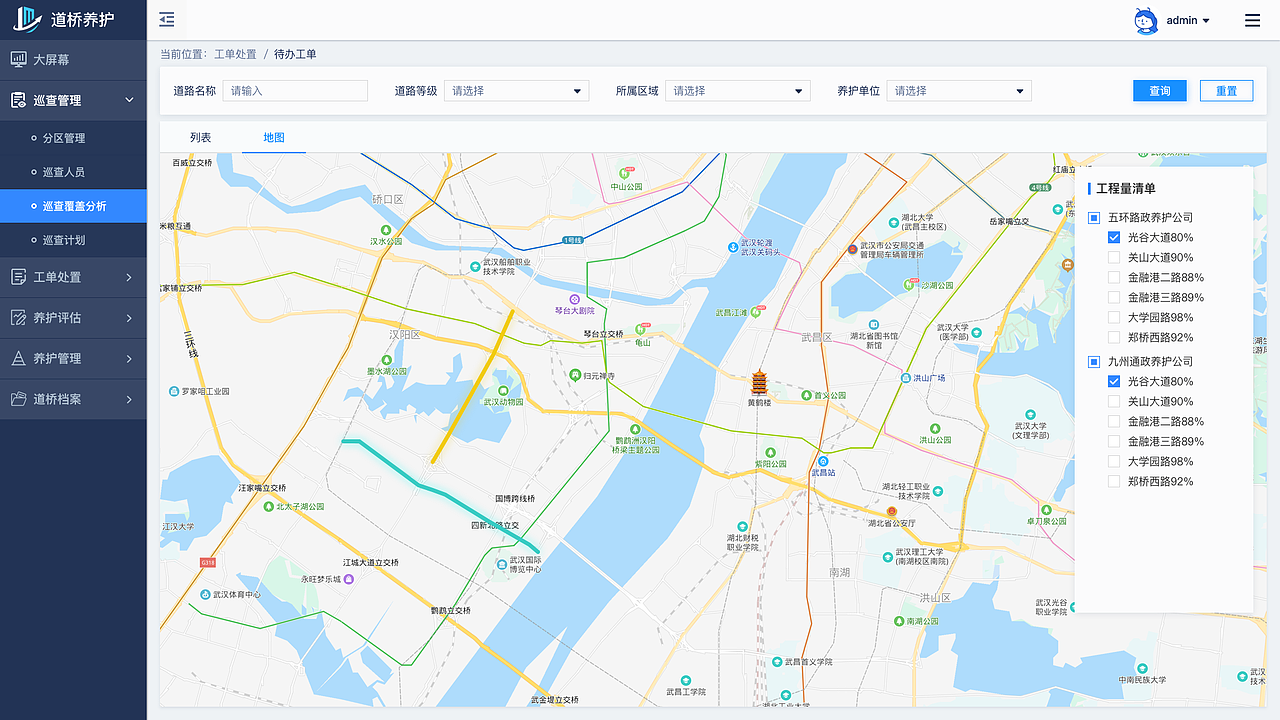Open 分区管理 submenu item
This screenshot has height=720, width=1280.
click(73, 138)
